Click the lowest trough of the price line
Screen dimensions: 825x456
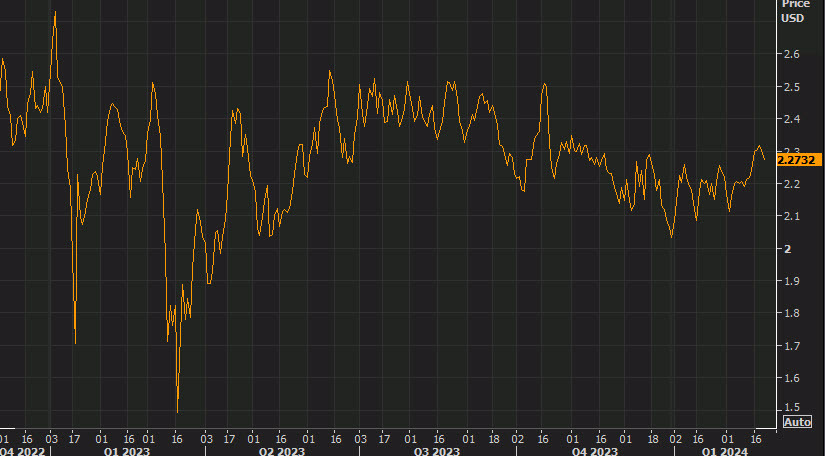tap(177, 411)
